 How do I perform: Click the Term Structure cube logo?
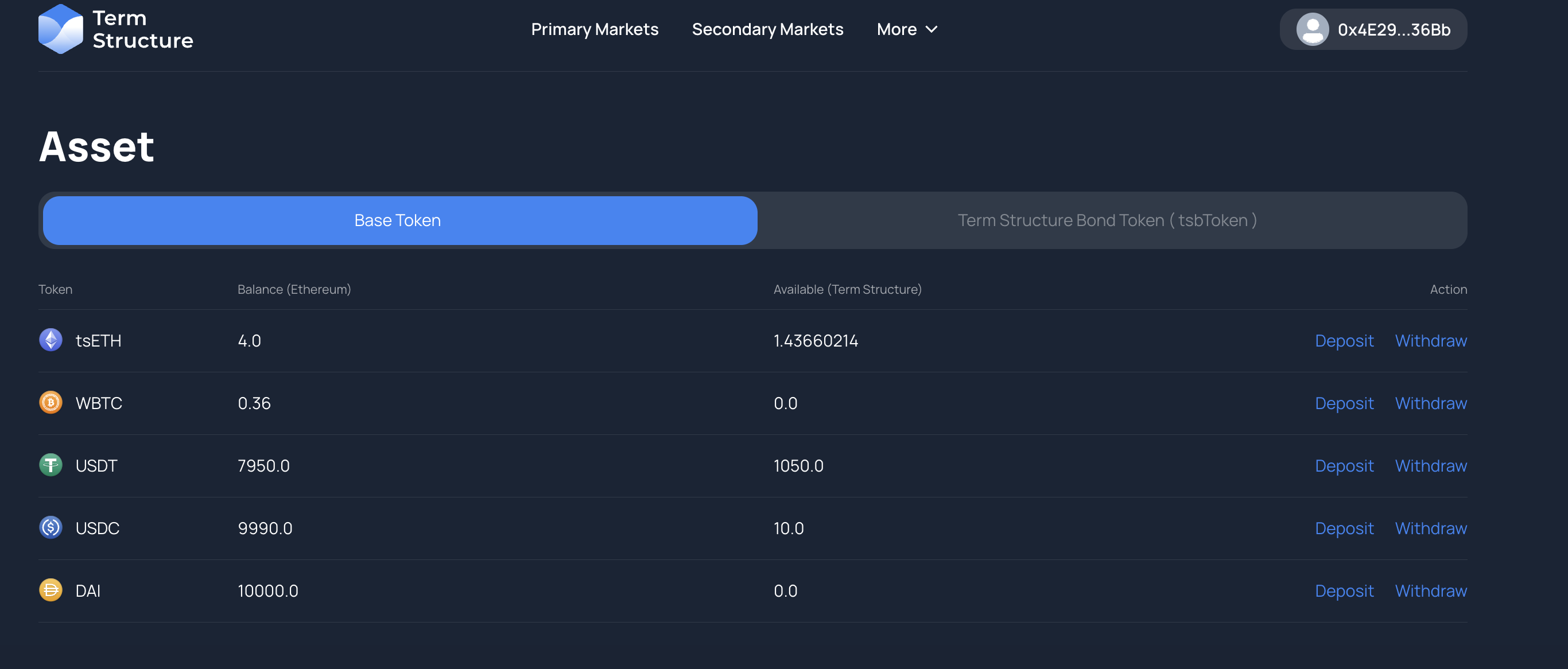60,29
